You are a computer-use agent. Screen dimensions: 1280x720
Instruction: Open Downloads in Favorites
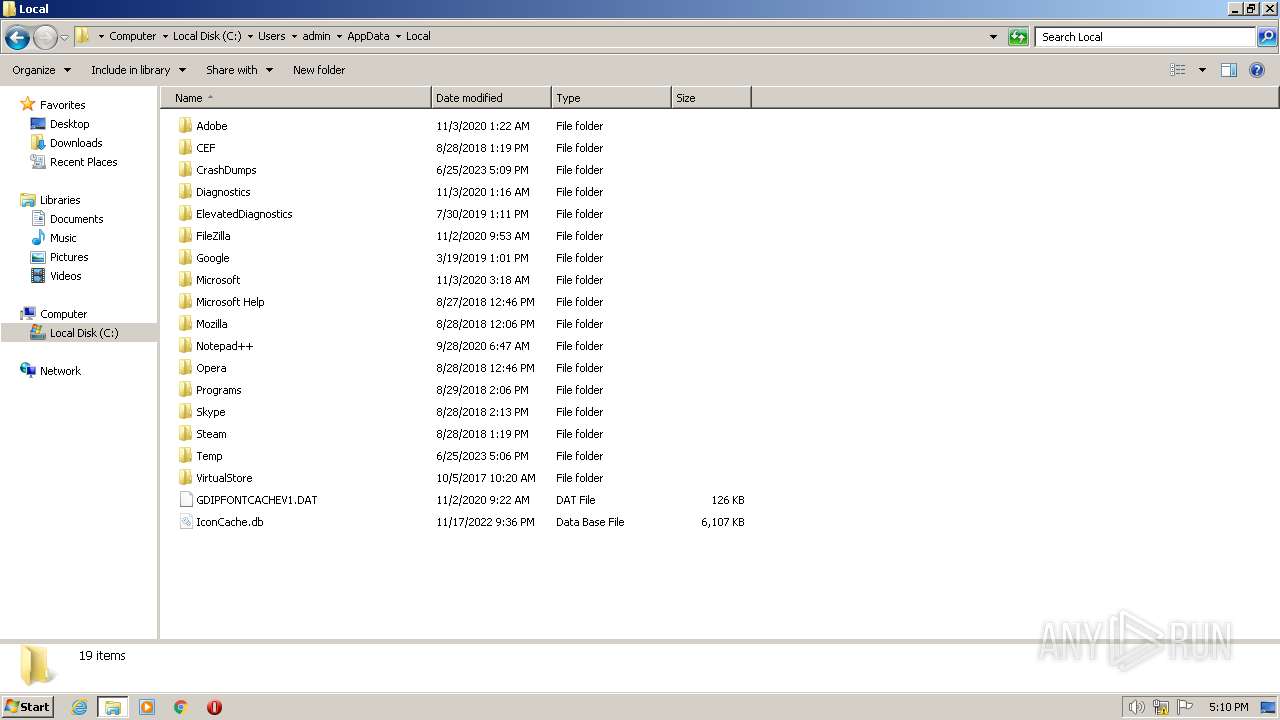tap(76, 143)
